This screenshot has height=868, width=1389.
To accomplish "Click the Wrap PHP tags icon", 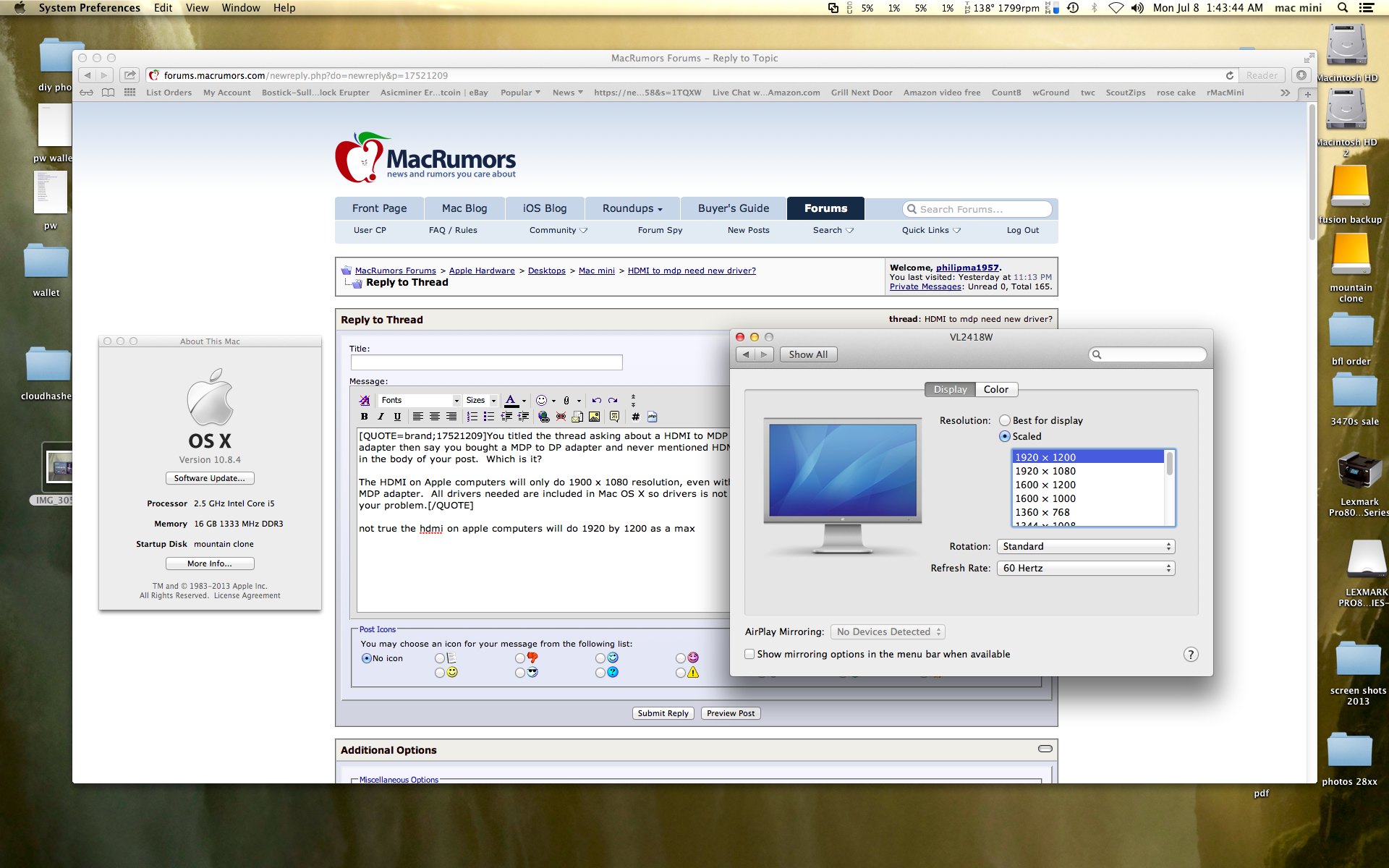I will coord(652,417).
